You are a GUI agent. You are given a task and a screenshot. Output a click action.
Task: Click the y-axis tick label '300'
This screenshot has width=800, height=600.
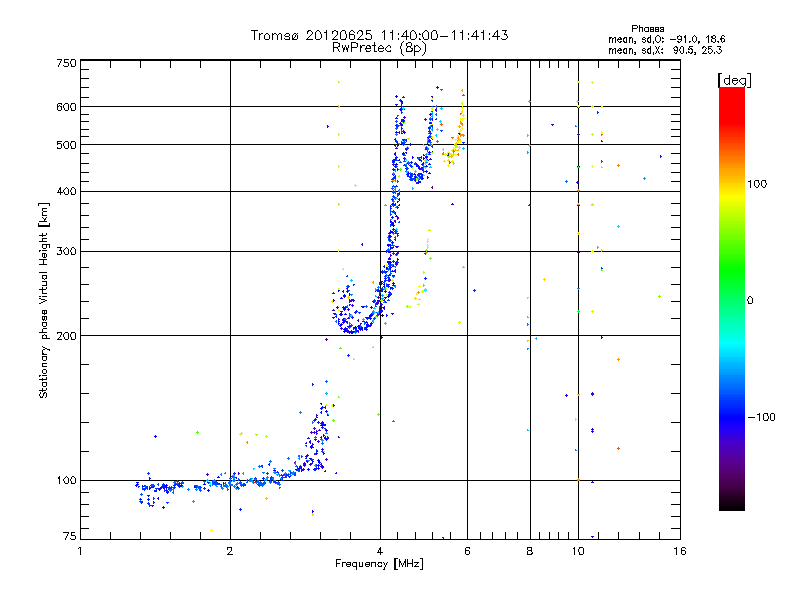(x=66, y=252)
